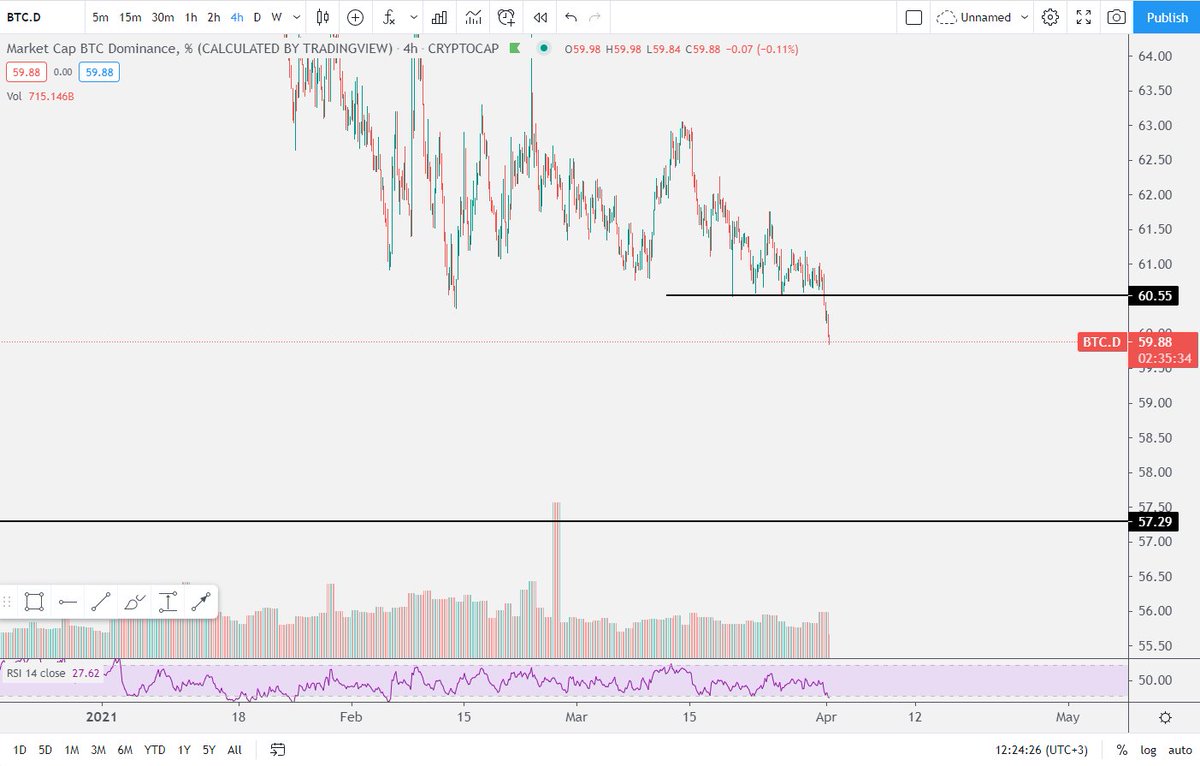Set date range to 1D

click(20, 749)
